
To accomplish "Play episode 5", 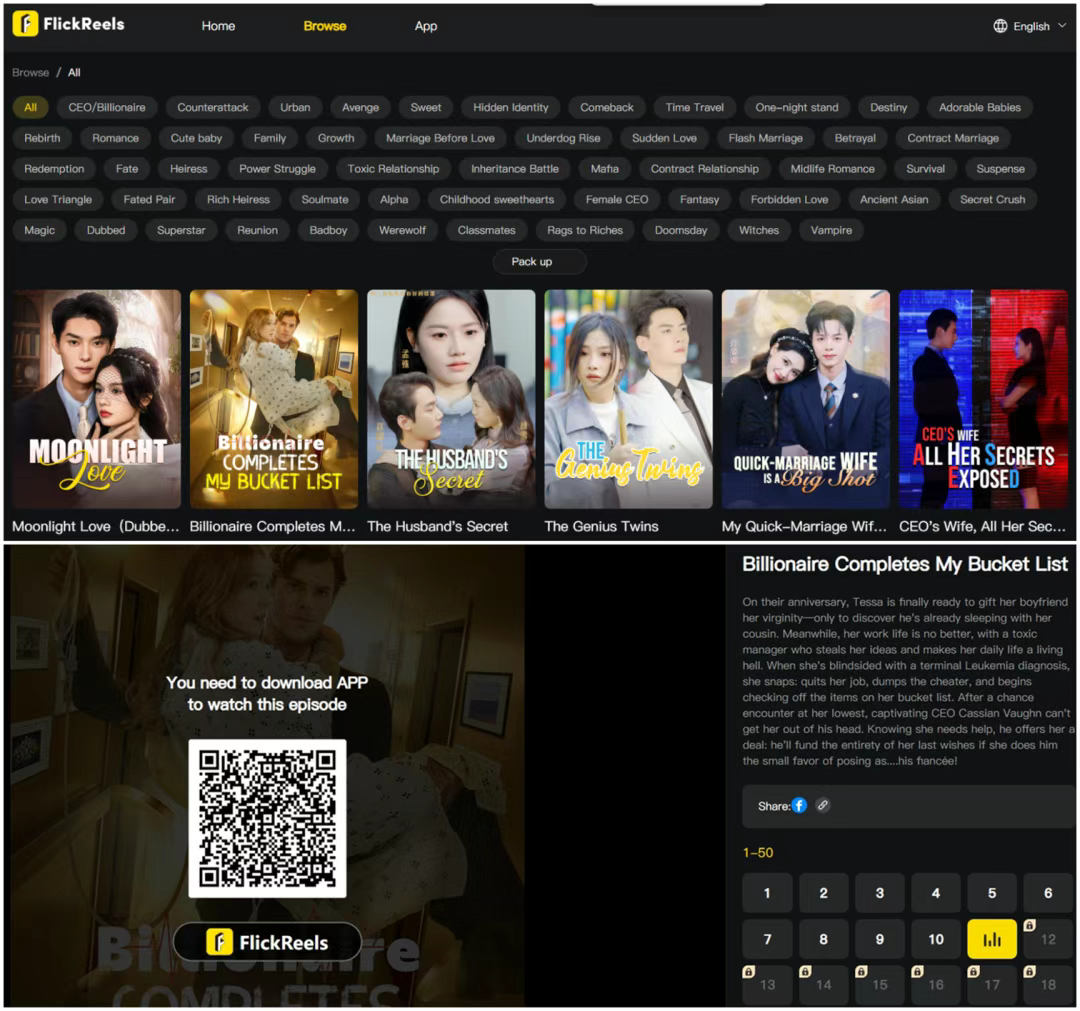I will point(992,893).
